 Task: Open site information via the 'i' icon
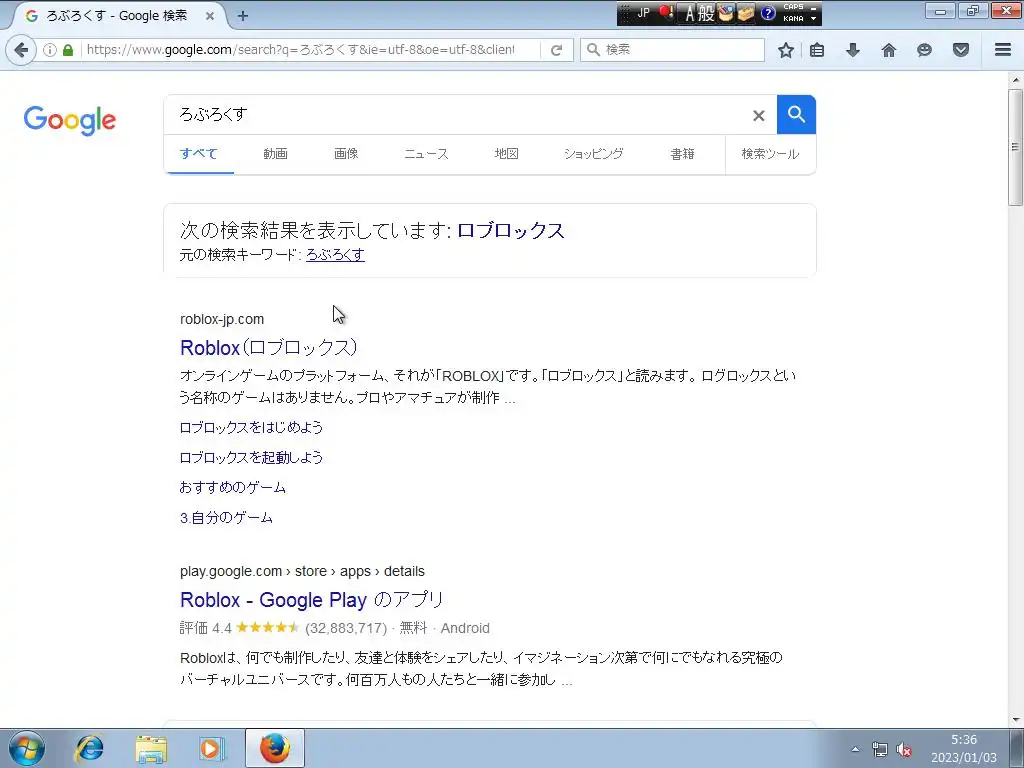click(x=50, y=50)
